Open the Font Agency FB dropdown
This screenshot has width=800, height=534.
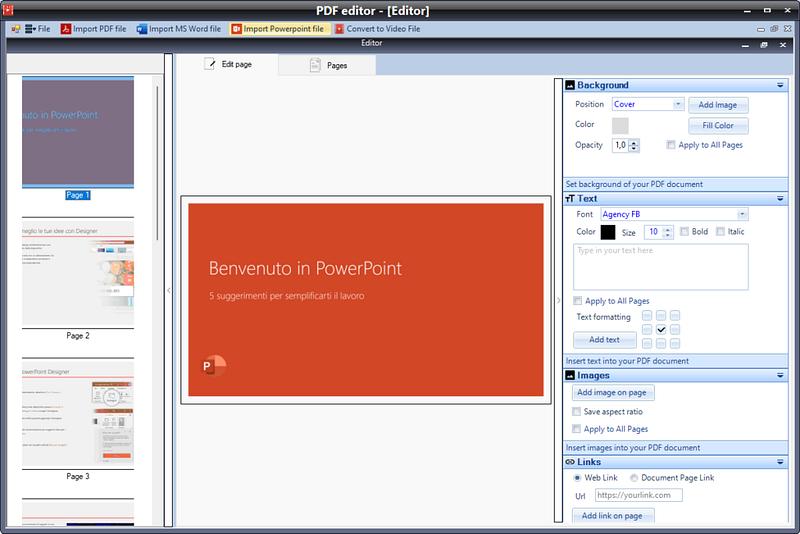click(x=742, y=214)
